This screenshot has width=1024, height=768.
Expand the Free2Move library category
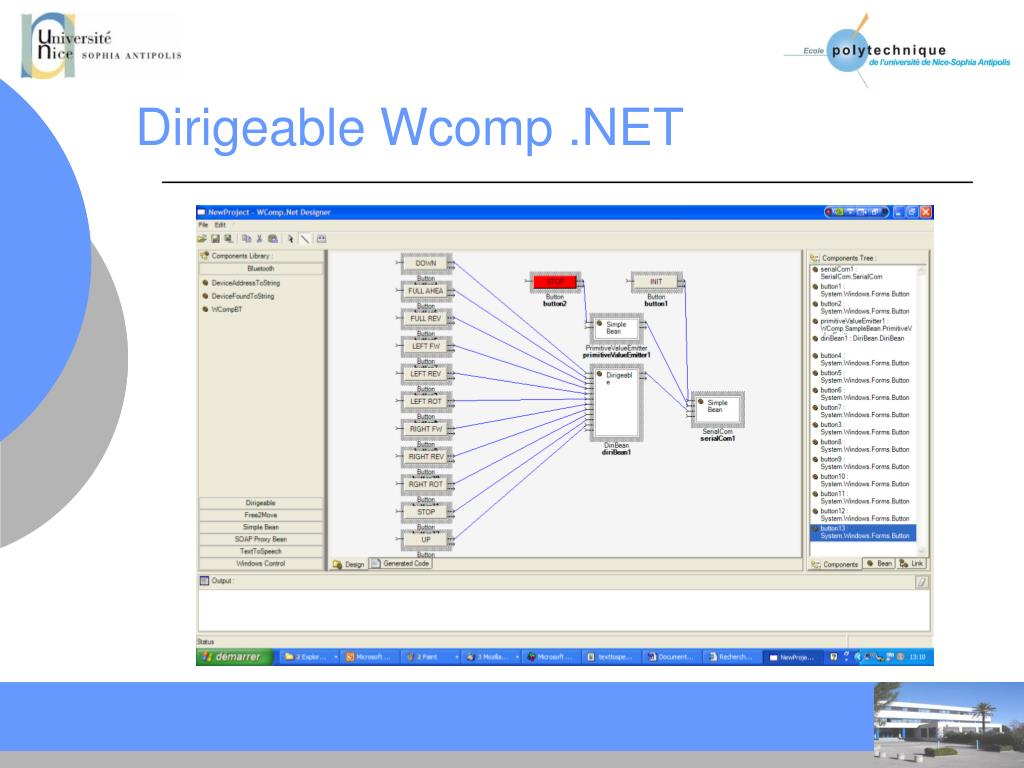click(x=261, y=515)
